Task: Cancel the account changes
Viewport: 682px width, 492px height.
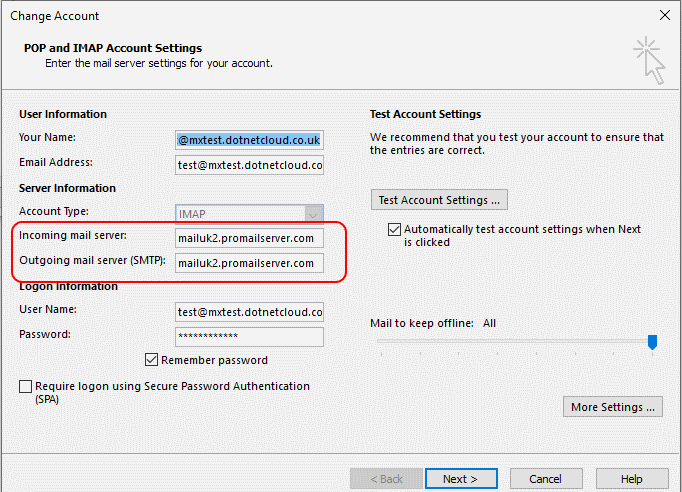Action: point(546,479)
